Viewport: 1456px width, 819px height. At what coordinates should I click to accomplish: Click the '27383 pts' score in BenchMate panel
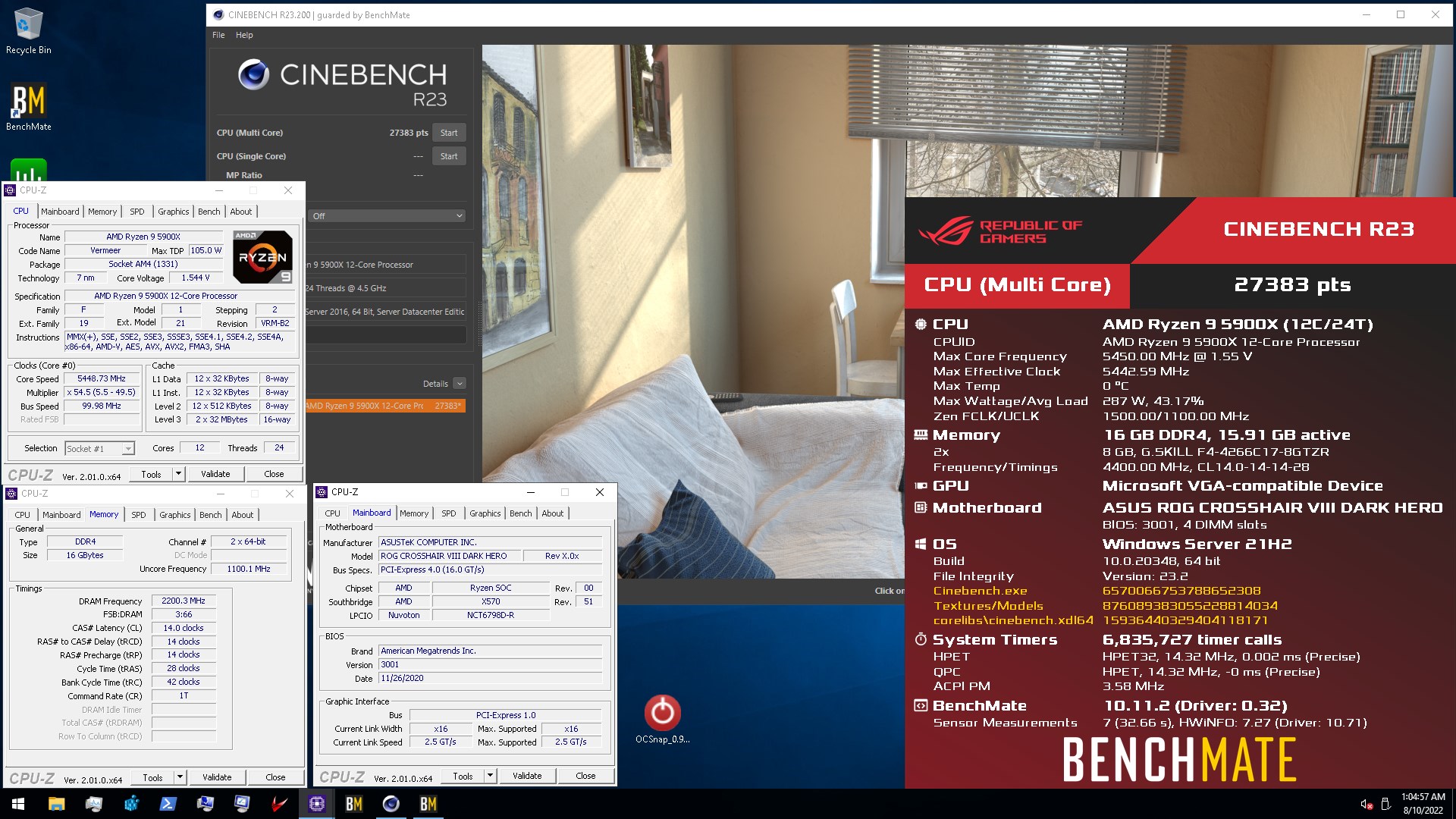(x=1292, y=285)
